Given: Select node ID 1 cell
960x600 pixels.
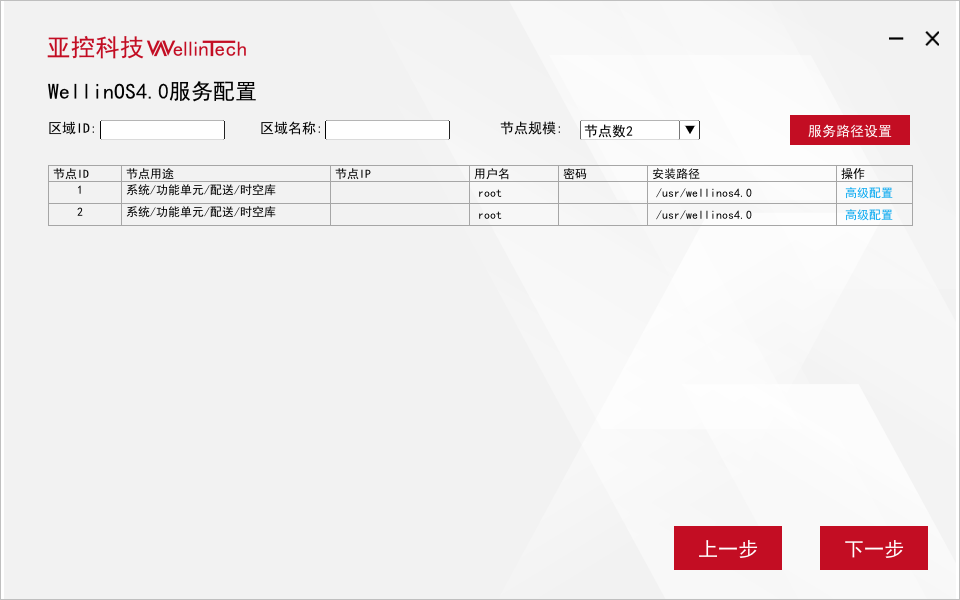Looking at the screenshot, I should click(x=85, y=193).
